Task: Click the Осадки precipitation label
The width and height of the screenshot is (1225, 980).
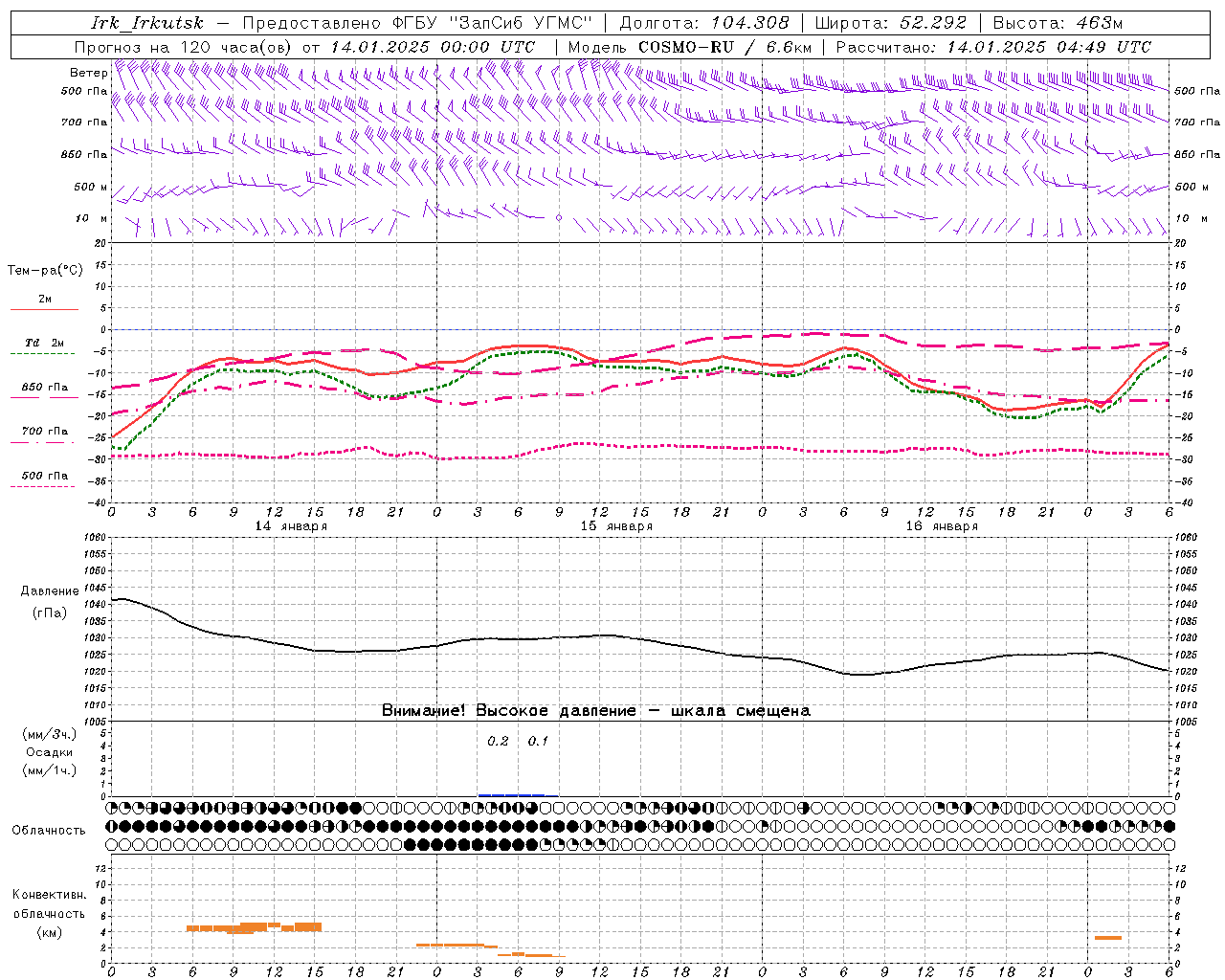Action: pyautogui.click(x=50, y=752)
